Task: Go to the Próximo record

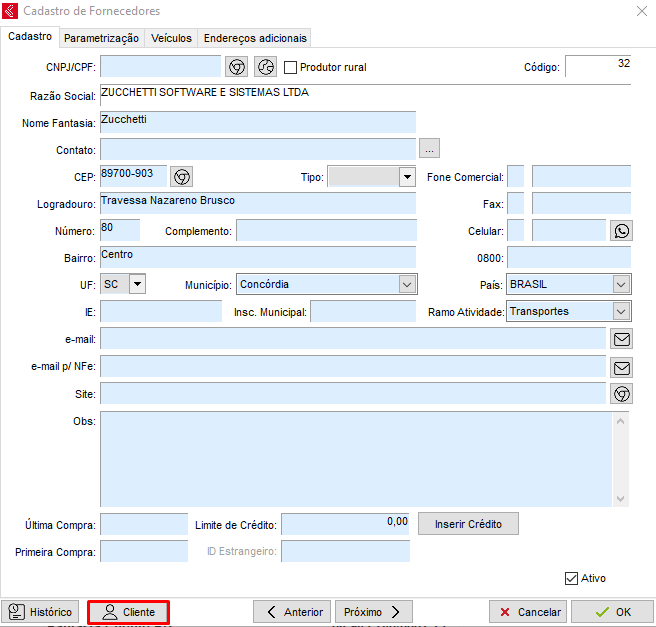Action: pyautogui.click(x=374, y=612)
